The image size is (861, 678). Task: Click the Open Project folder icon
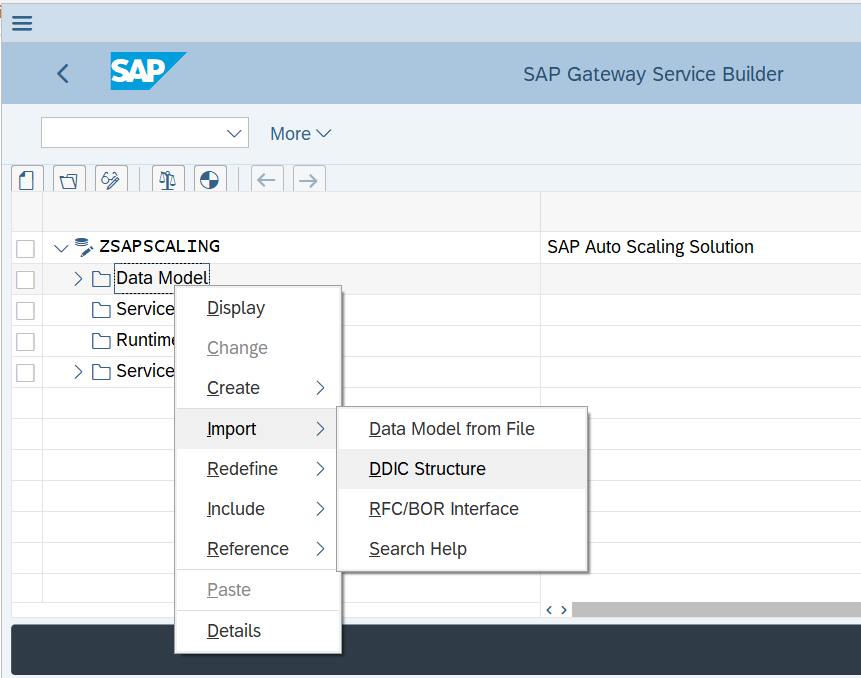[x=69, y=180]
